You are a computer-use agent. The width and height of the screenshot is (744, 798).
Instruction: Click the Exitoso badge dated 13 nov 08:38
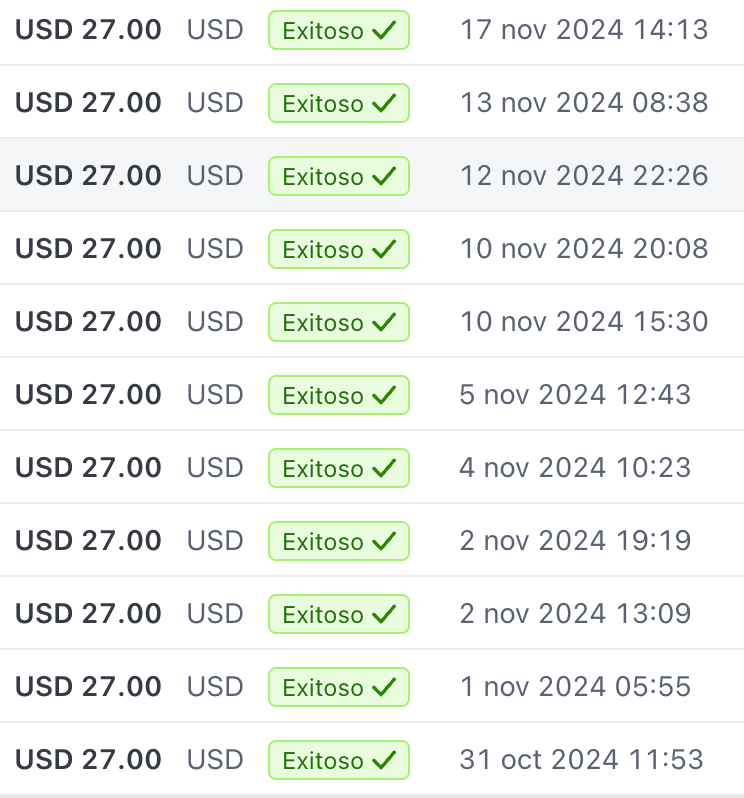pos(338,103)
